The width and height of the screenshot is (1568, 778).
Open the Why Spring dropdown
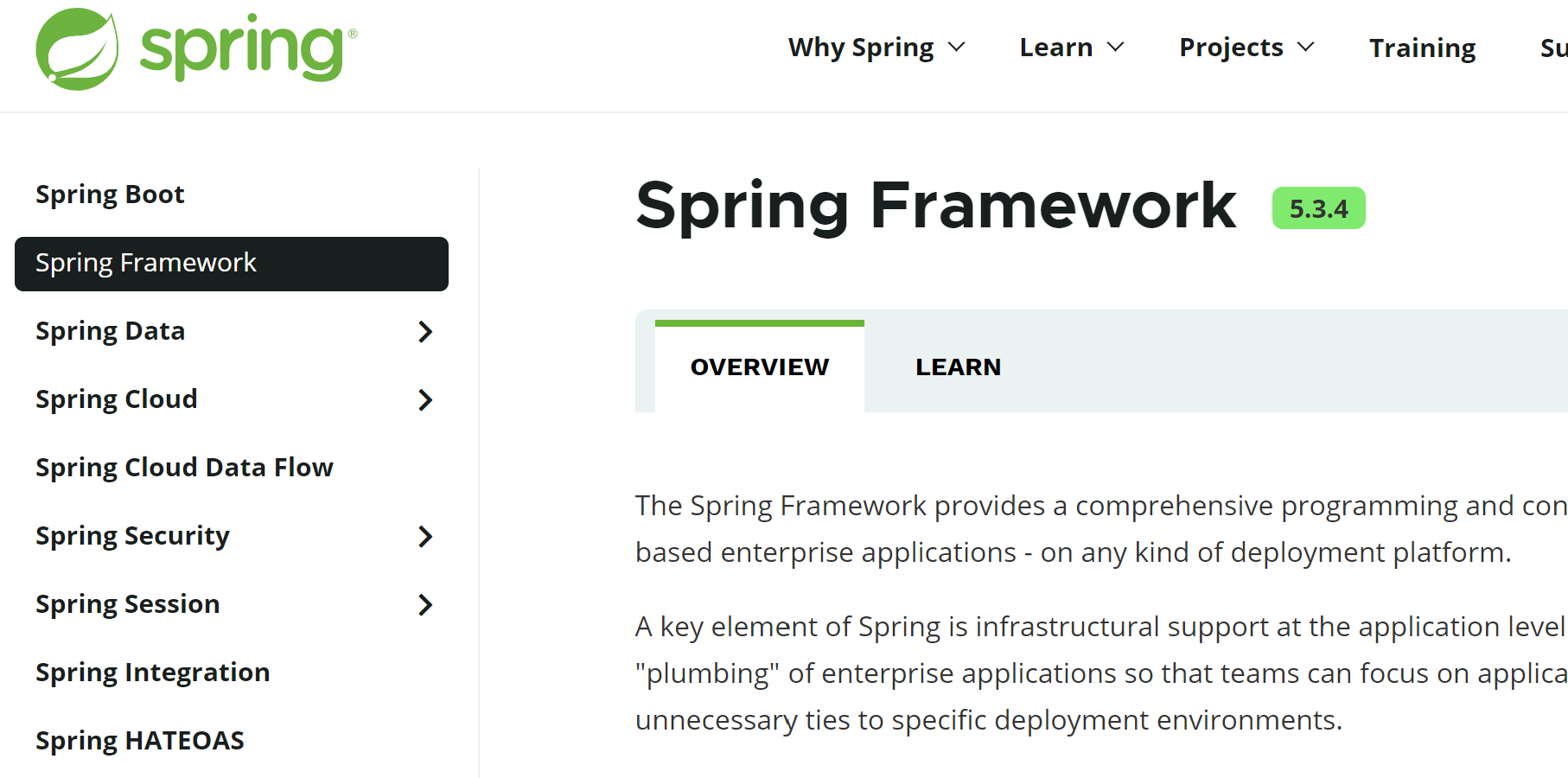tap(876, 48)
